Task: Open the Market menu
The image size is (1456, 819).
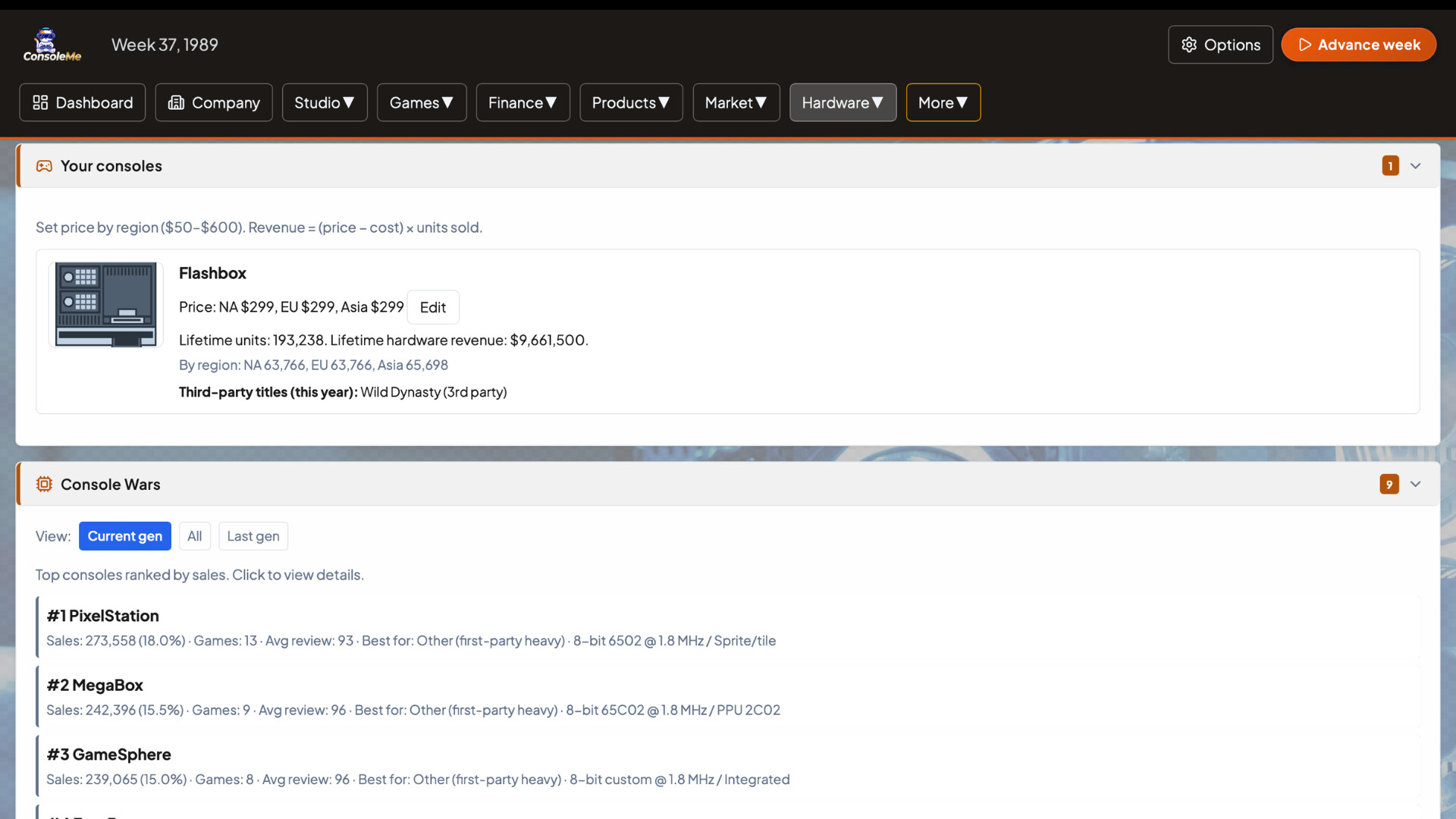Action: point(736,102)
